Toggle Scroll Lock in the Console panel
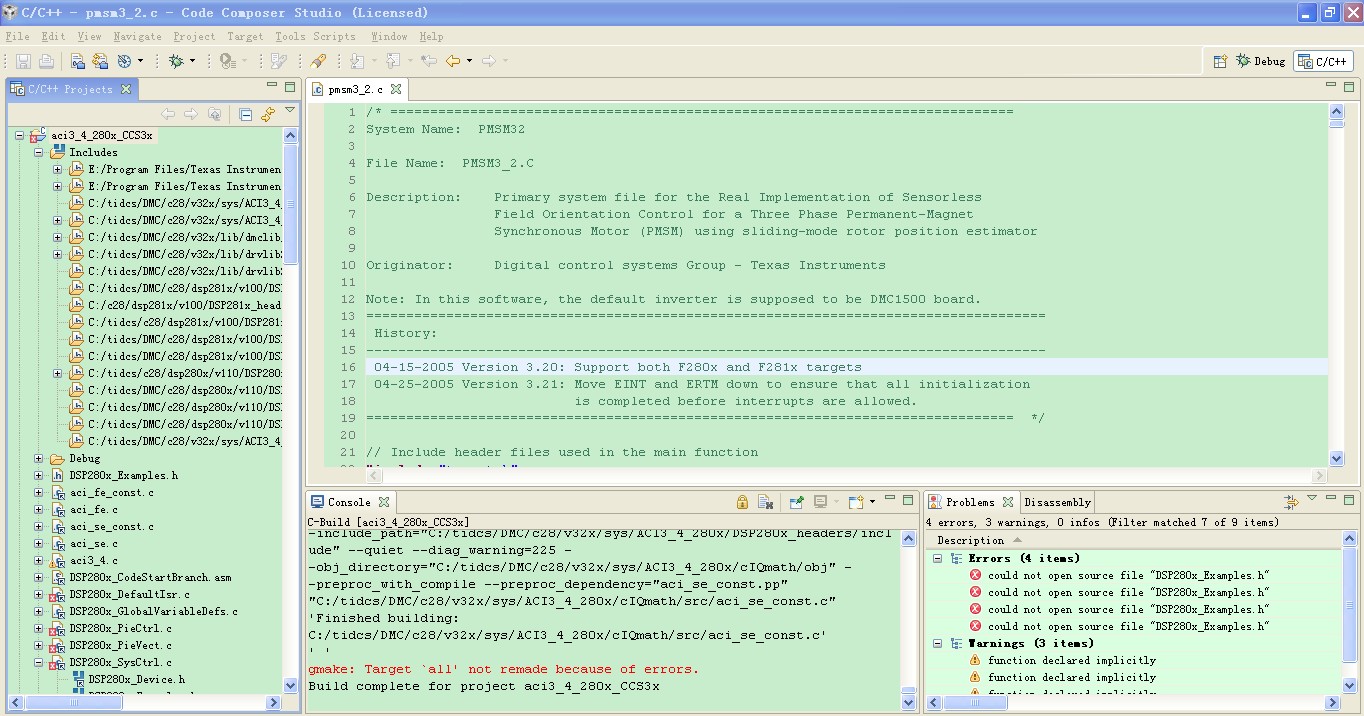The image size is (1364, 716). click(742, 502)
